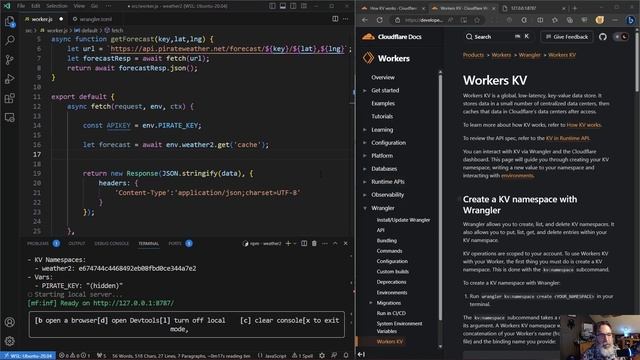
Task: Open the Explorer view in VS Code activity bar
Action: [x=9, y=21]
